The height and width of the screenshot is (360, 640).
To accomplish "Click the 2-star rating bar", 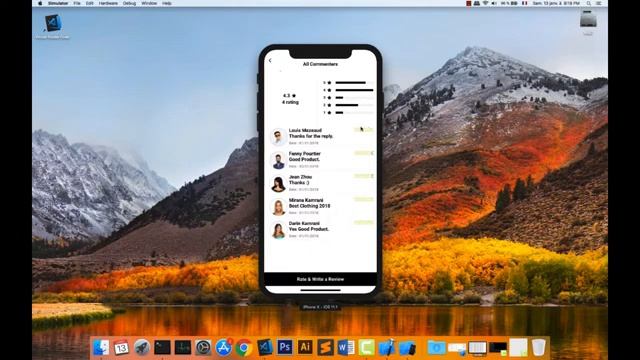I will click(354, 105).
